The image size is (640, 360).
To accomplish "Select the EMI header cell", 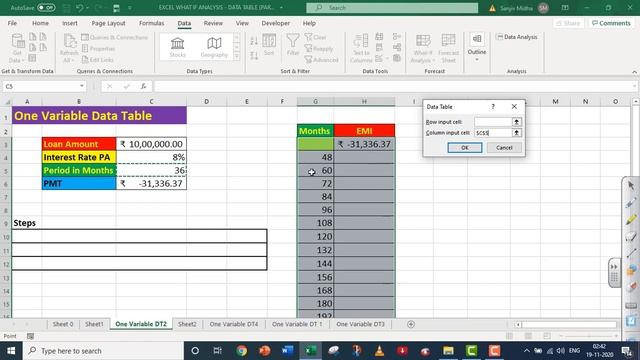I will tap(364, 131).
